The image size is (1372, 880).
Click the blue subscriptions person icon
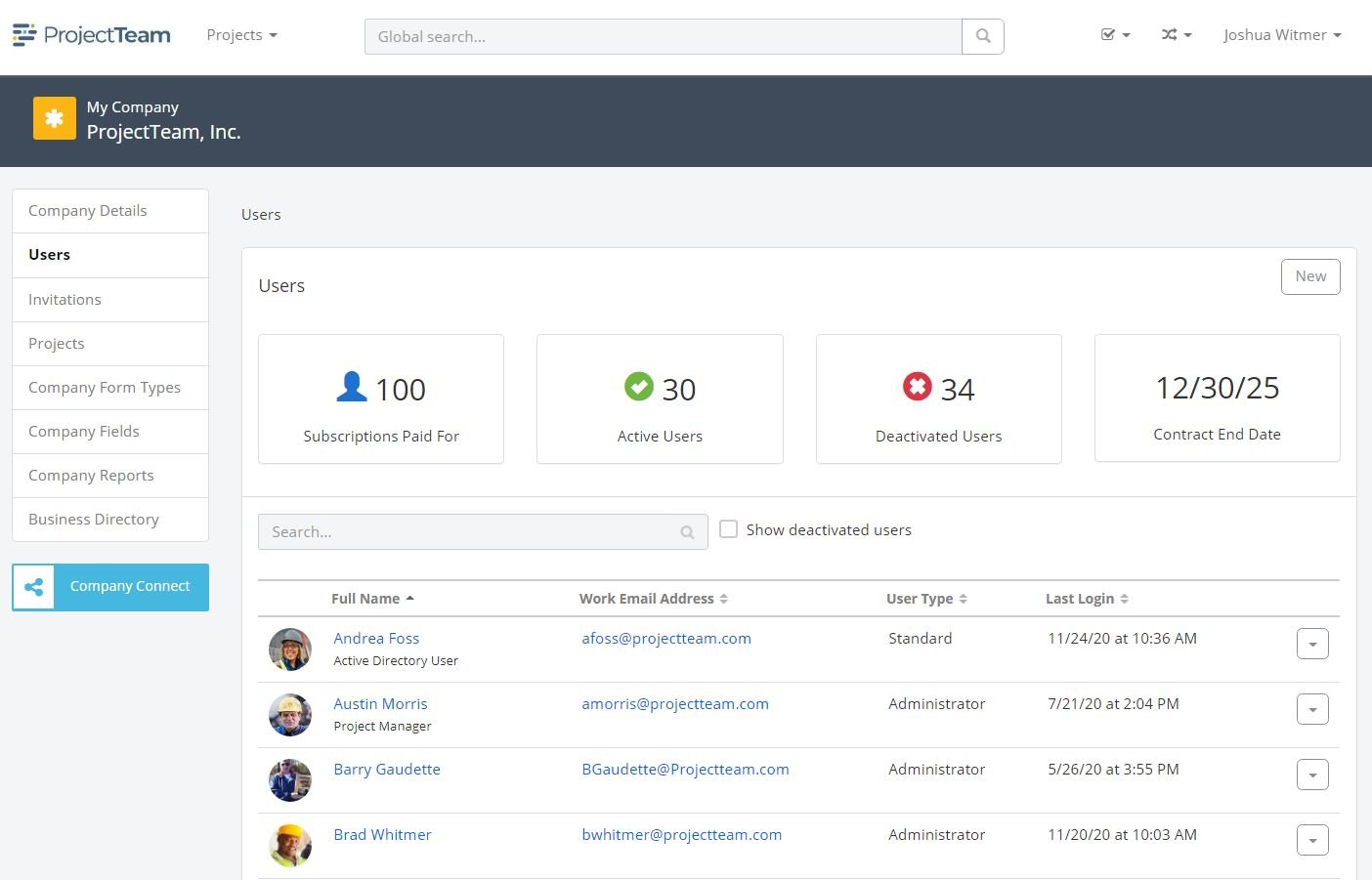click(352, 387)
